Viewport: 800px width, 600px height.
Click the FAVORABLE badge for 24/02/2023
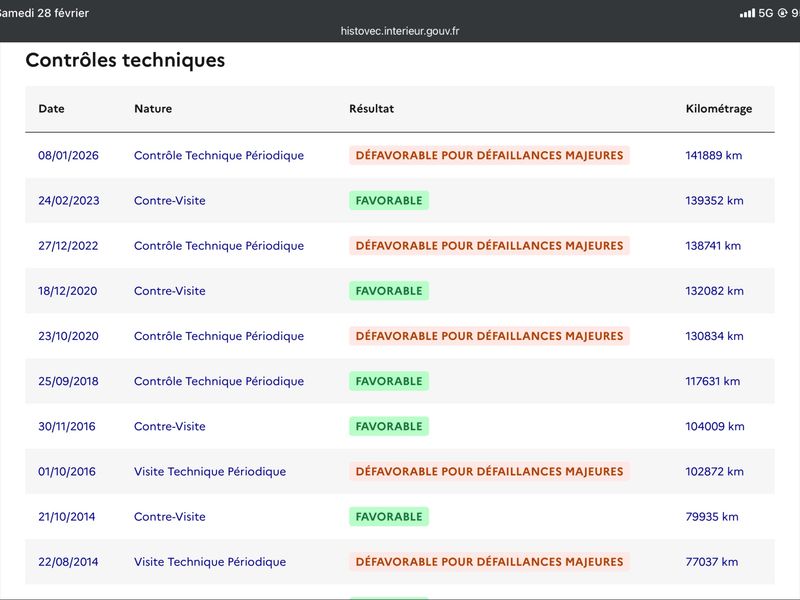[x=389, y=201]
